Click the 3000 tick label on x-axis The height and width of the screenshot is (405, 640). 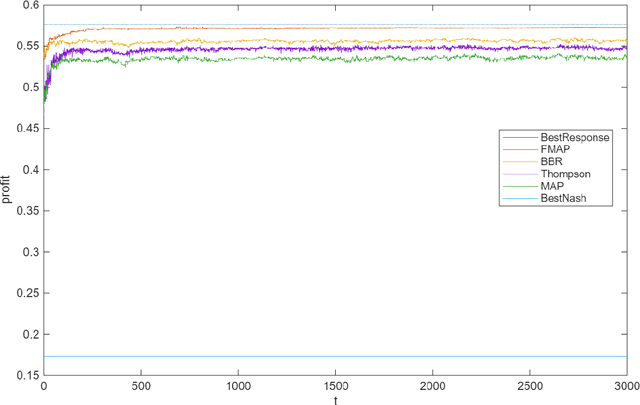[x=625, y=386]
